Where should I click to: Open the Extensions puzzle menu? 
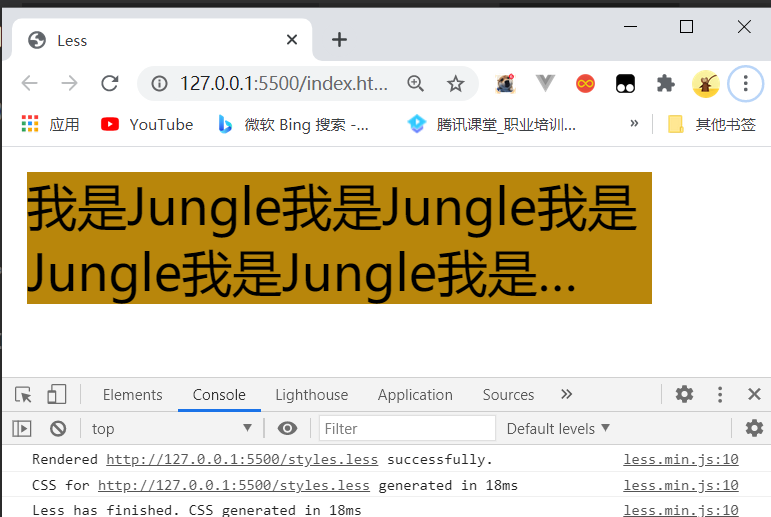coord(665,84)
